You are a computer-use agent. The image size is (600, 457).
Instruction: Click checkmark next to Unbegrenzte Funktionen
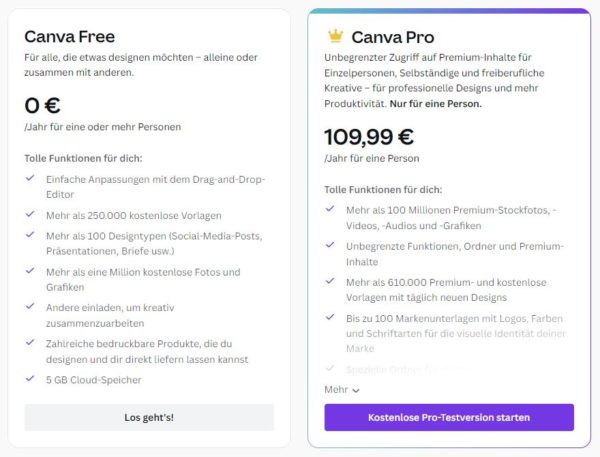point(330,245)
